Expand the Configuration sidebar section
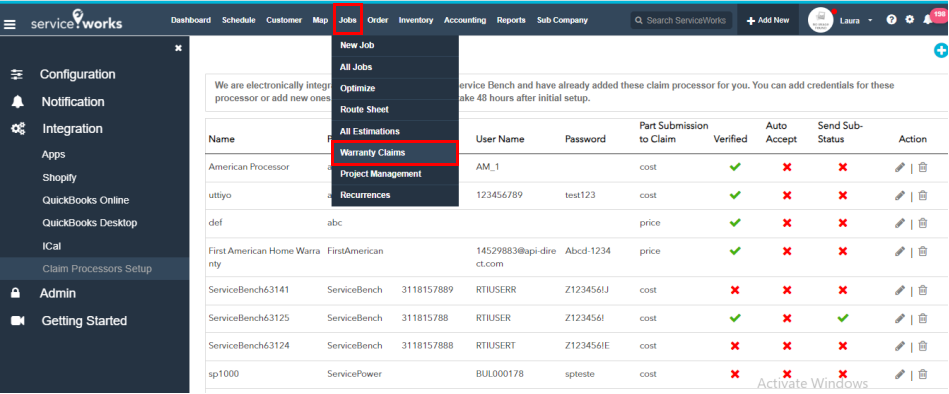 (77, 74)
